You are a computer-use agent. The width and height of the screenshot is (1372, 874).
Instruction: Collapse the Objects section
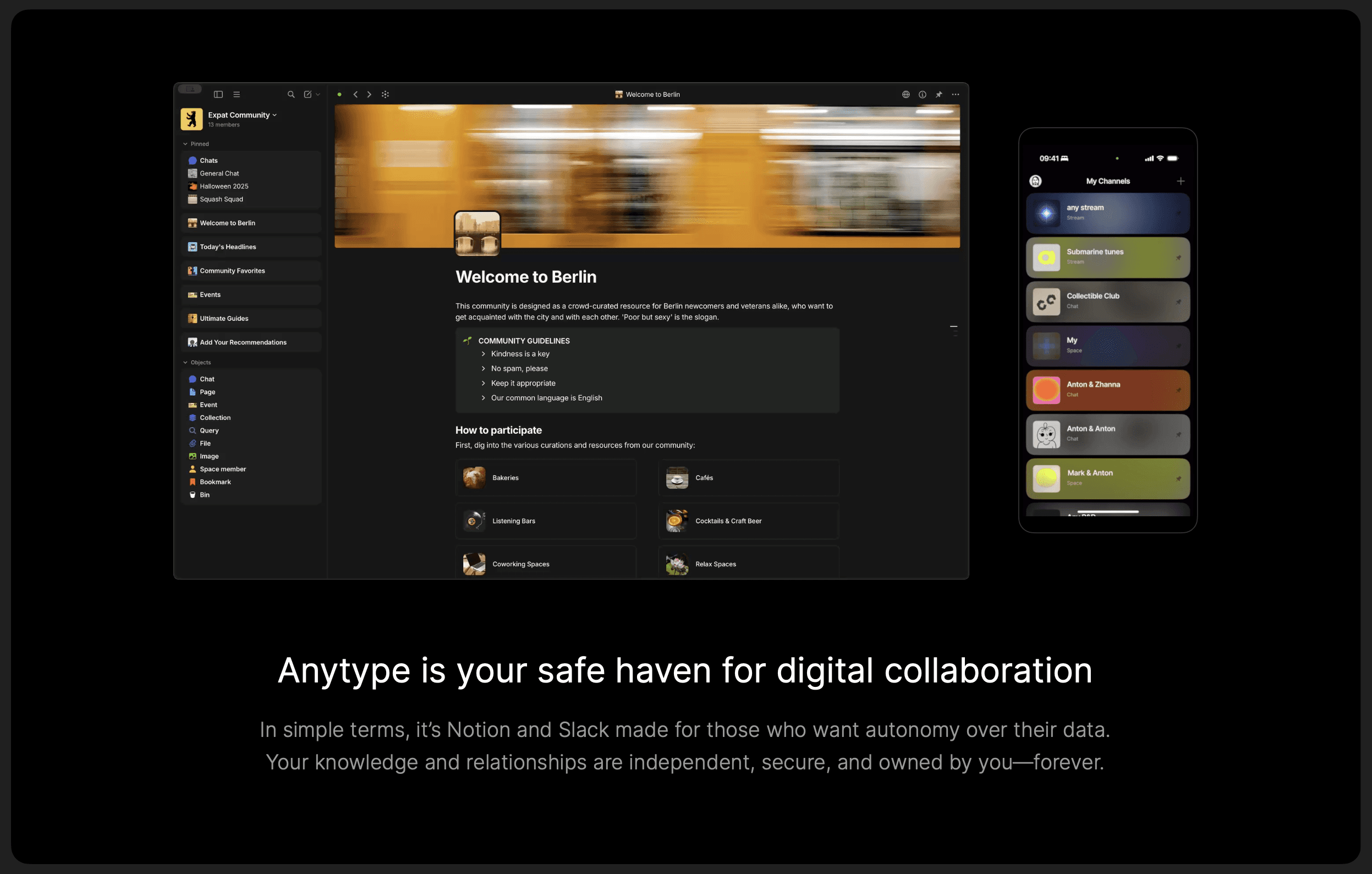coord(185,363)
